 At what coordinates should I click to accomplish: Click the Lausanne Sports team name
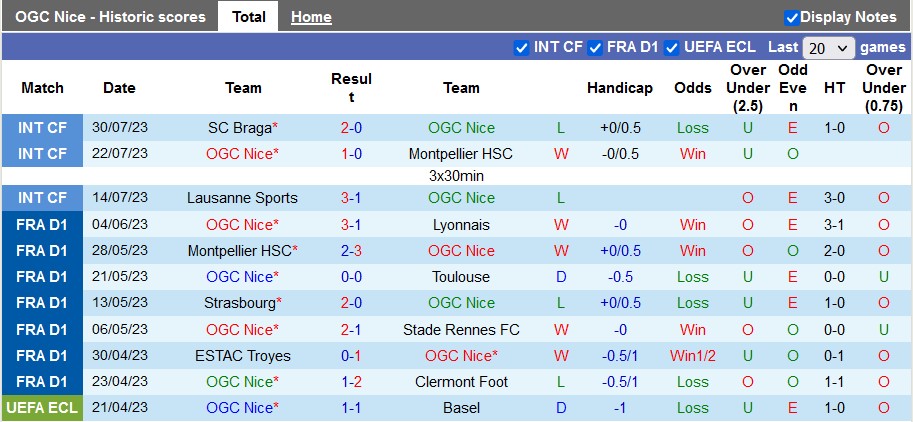(x=243, y=198)
